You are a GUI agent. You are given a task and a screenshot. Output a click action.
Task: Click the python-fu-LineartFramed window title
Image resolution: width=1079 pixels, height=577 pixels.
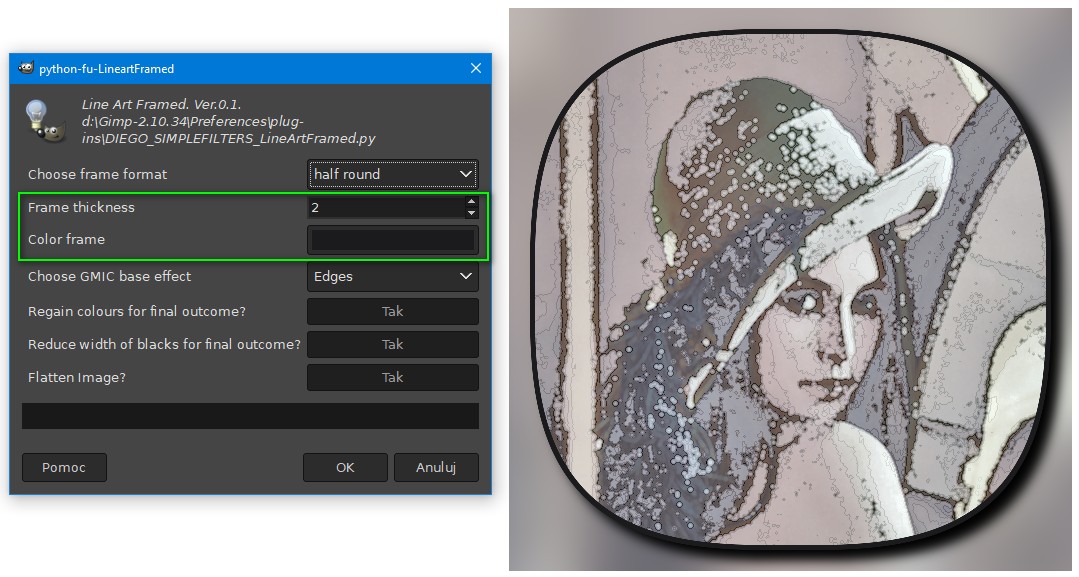tap(107, 69)
